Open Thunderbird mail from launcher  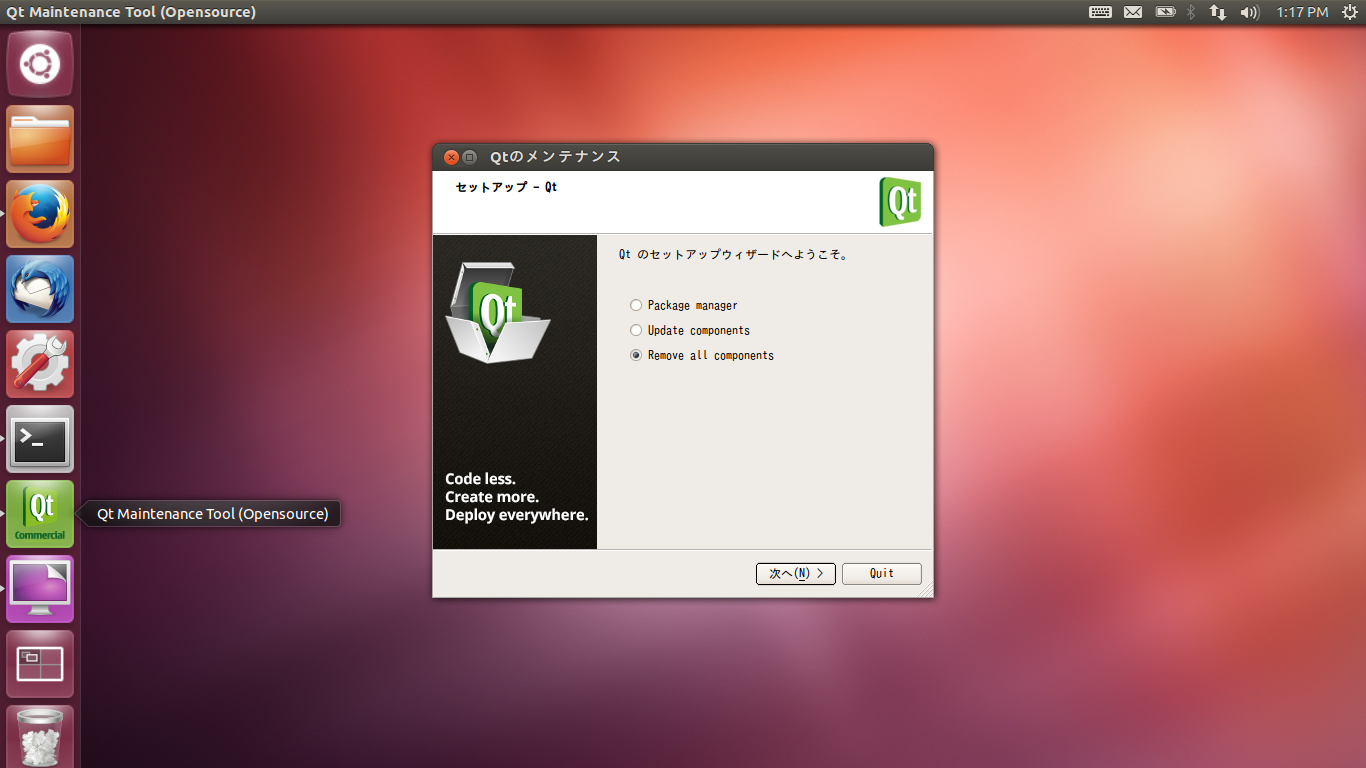click(x=40, y=289)
